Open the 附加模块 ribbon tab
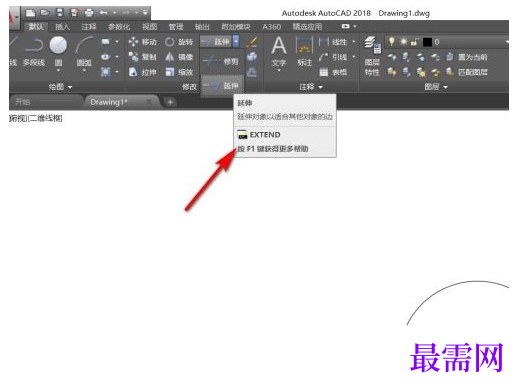 click(236, 27)
